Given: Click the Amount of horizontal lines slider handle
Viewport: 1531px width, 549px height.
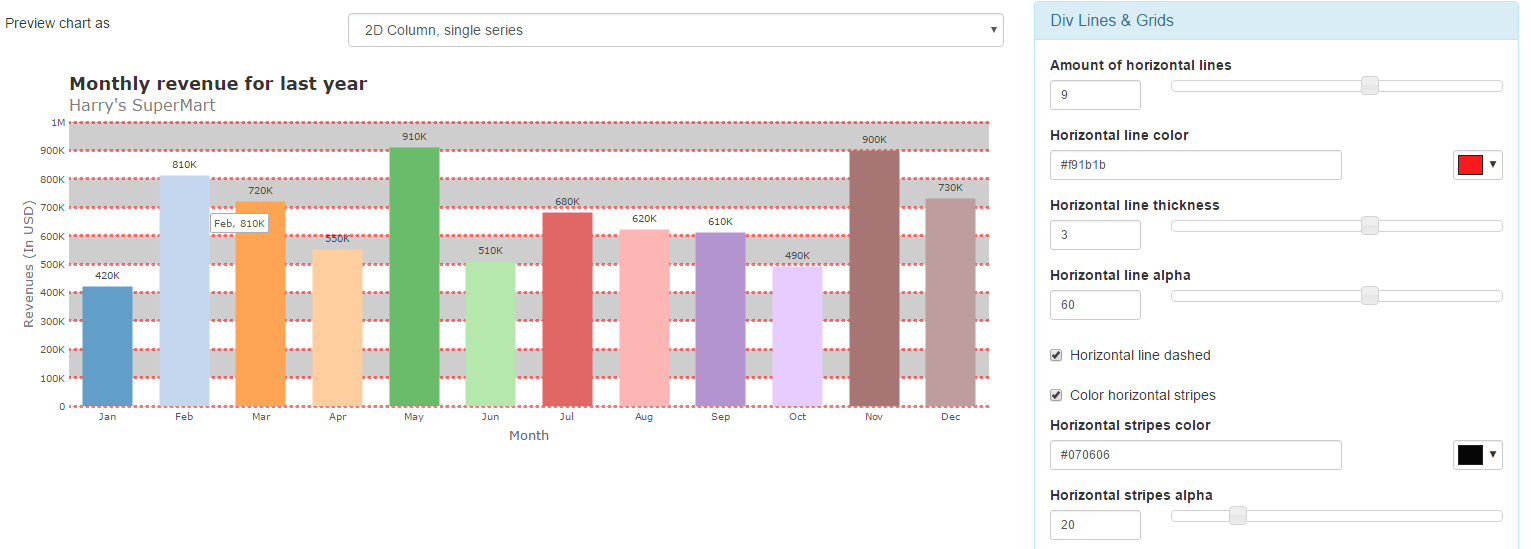Looking at the screenshot, I should click(x=1370, y=86).
